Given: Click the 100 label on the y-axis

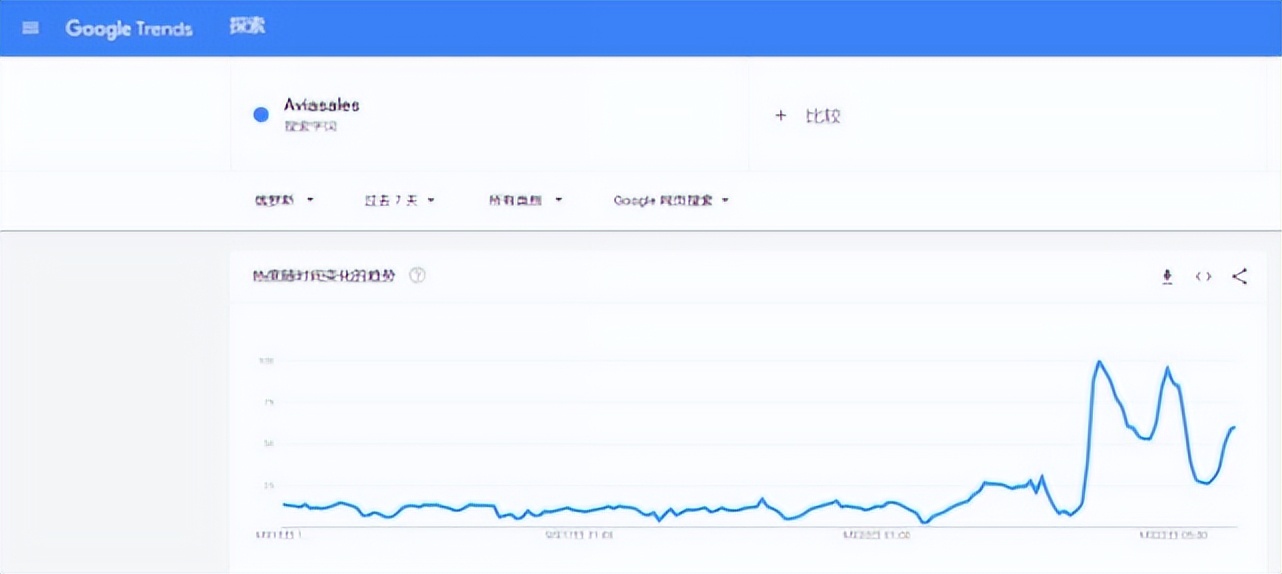Looking at the screenshot, I should click(266, 360).
